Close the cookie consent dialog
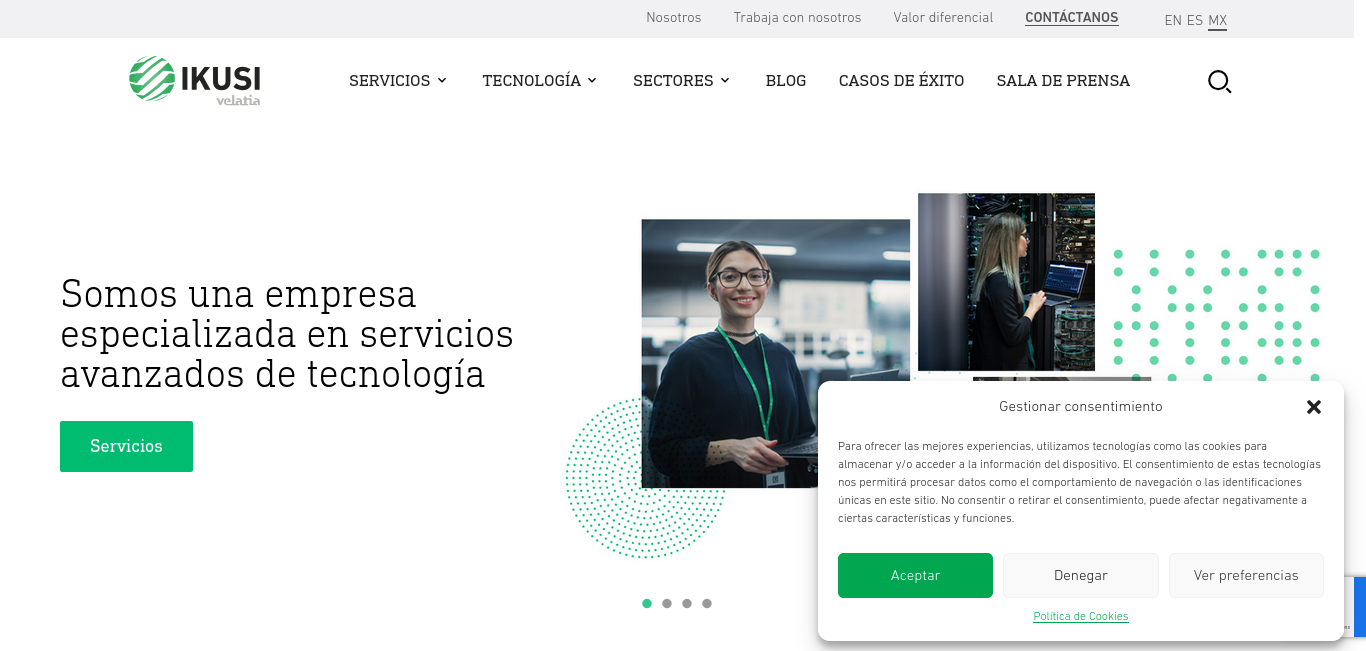Image resolution: width=1366 pixels, height=651 pixels. pyautogui.click(x=1314, y=407)
